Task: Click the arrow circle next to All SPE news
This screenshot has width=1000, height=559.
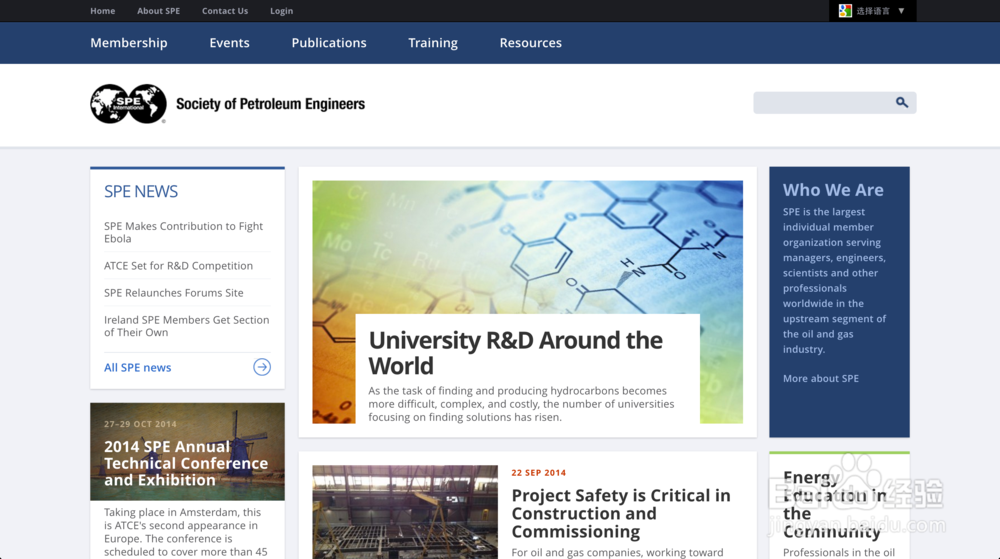Action: tap(261, 367)
